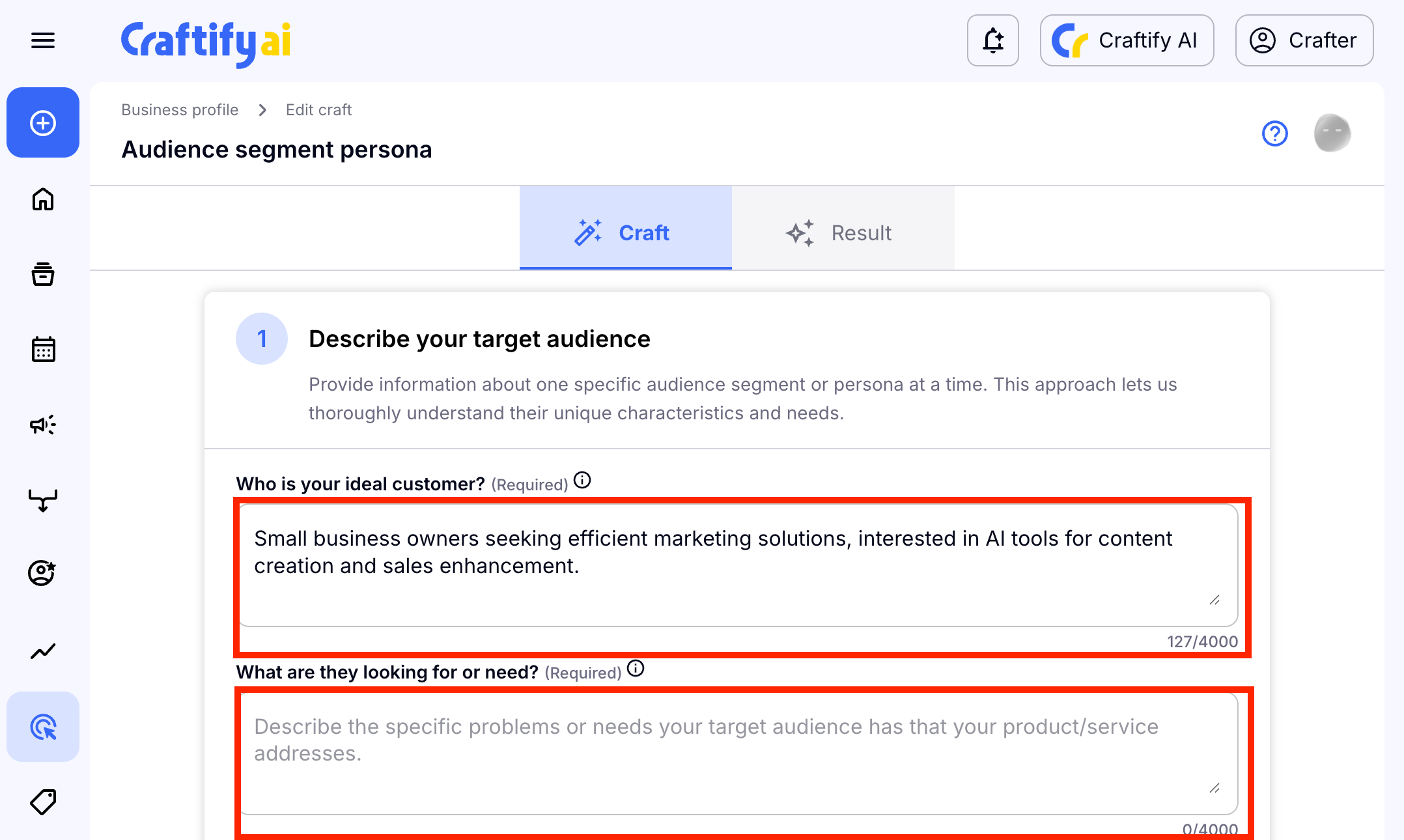
Task: Open the Crafter account button
Action: pos(1304,40)
